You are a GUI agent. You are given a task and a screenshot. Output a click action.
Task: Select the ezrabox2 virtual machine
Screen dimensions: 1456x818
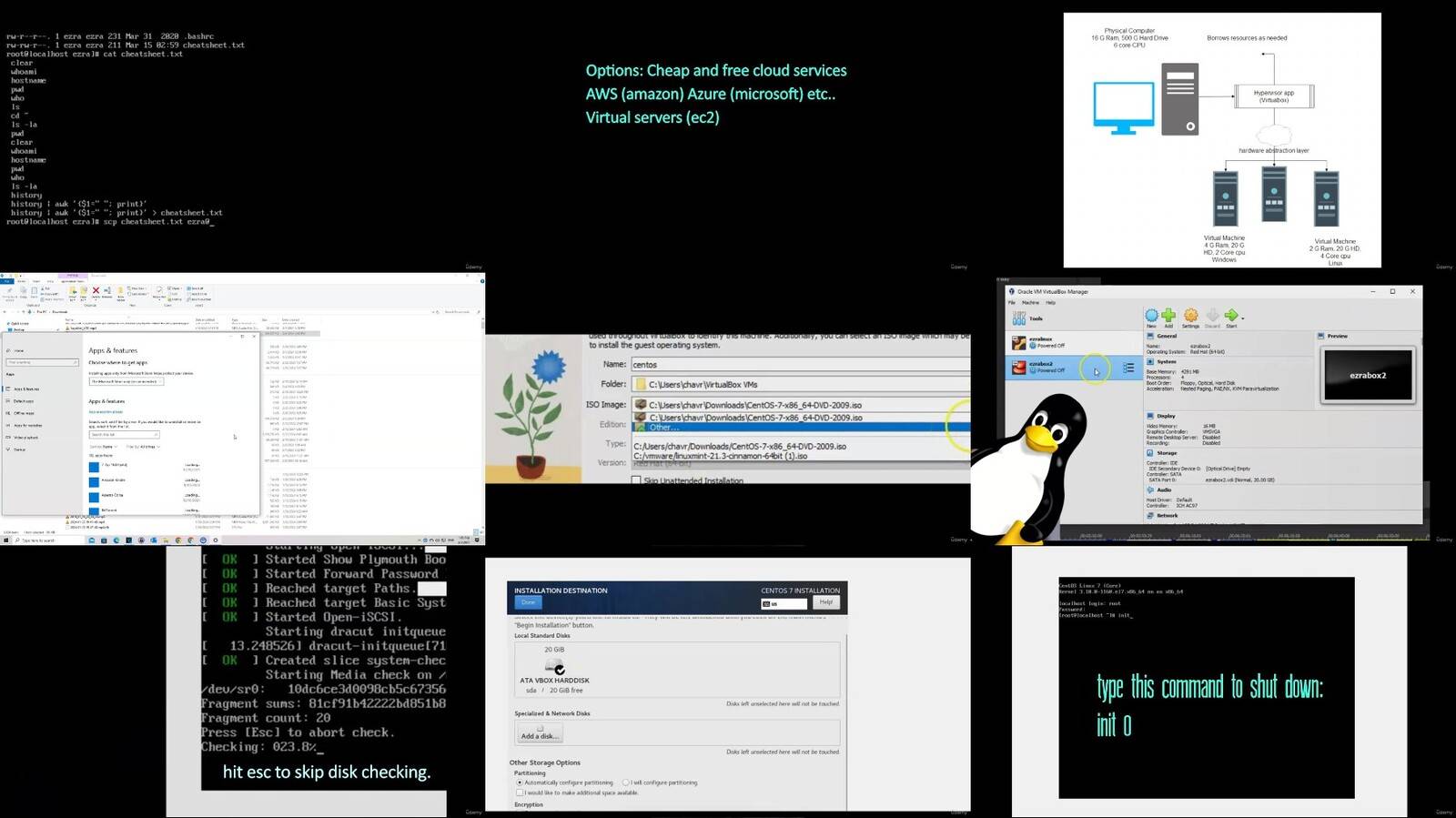[1072, 367]
